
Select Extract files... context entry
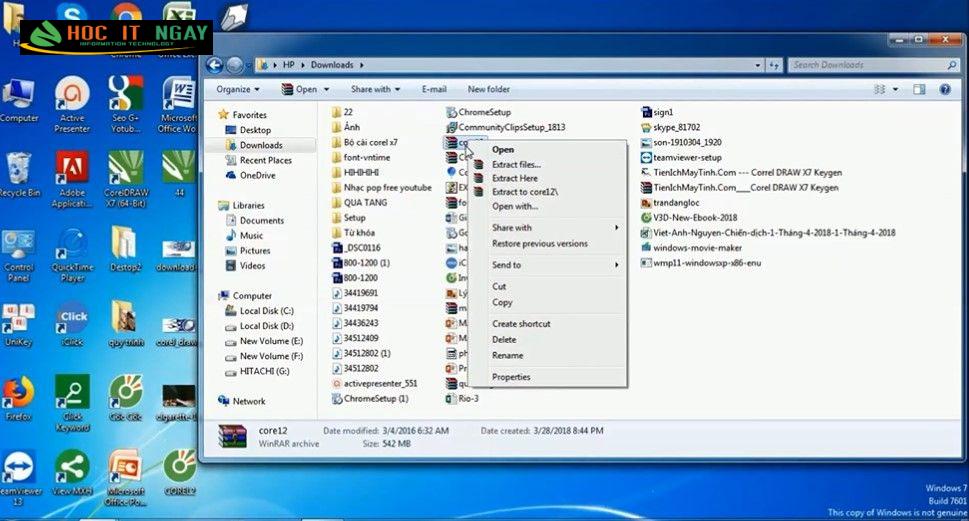click(x=548, y=164)
